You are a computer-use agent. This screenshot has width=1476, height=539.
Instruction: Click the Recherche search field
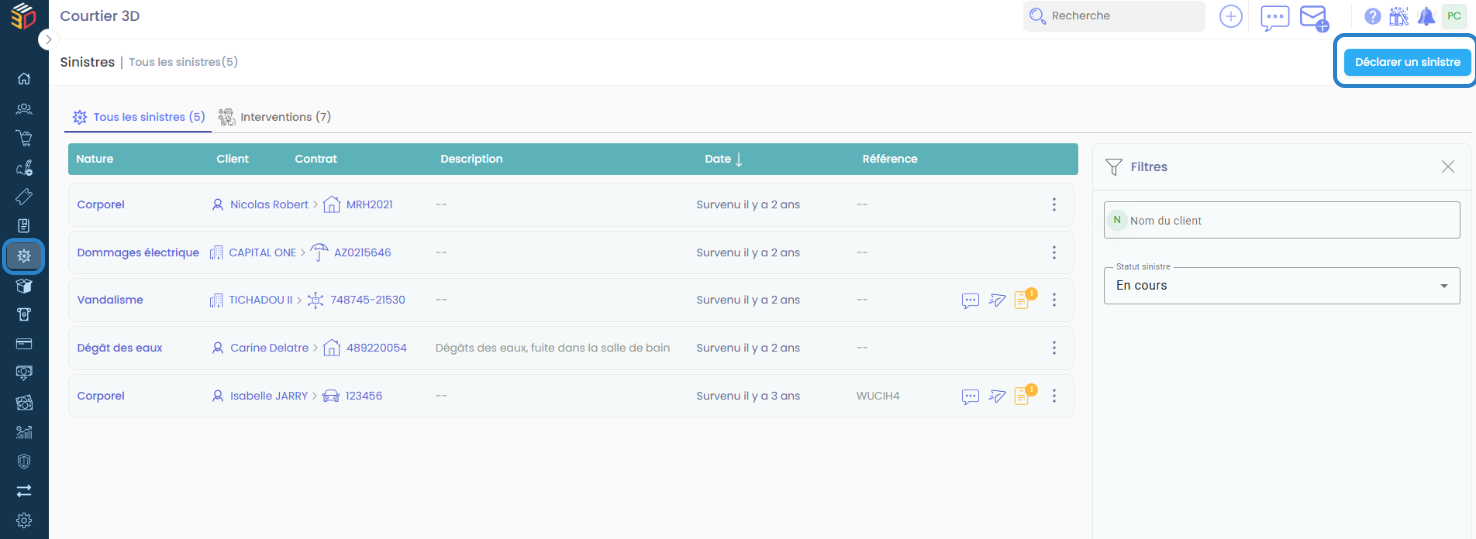pos(1114,16)
